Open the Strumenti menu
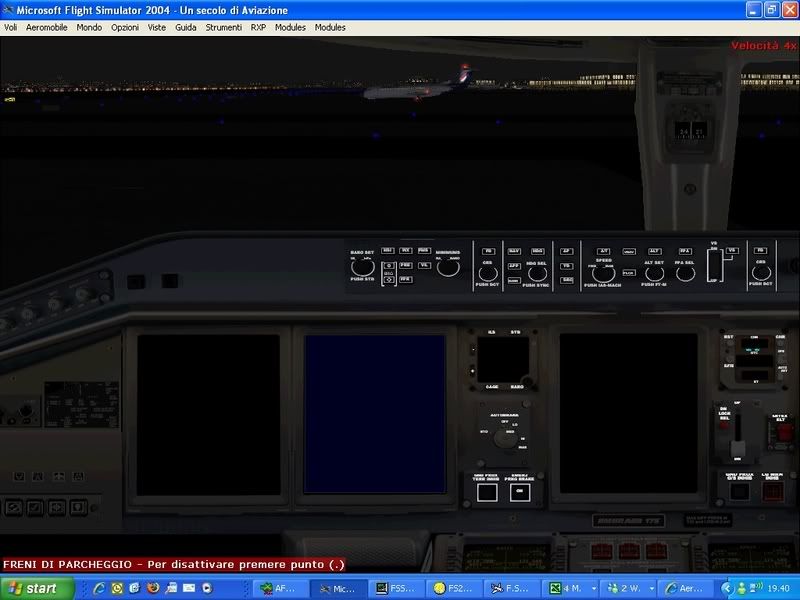 pyautogui.click(x=223, y=28)
